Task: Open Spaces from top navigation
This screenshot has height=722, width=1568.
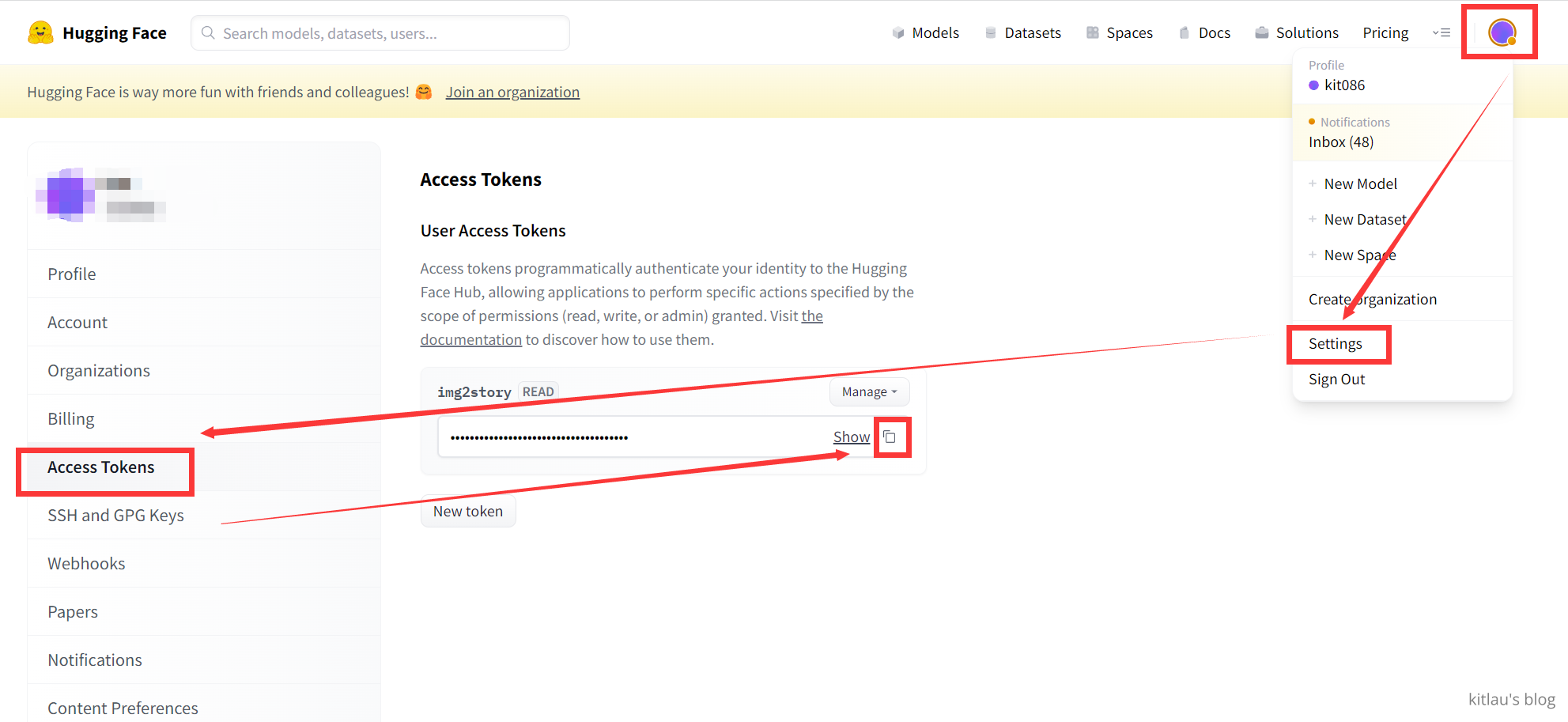Action: click(1120, 32)
